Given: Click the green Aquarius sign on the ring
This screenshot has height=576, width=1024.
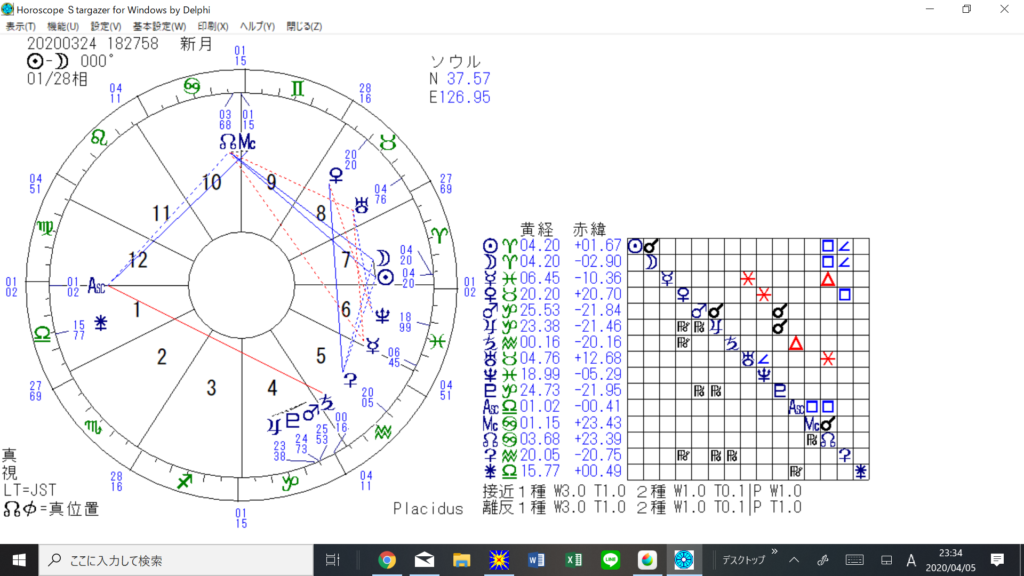Looking at the screenshot, I should pyautogui.click(x=383, y=432).
